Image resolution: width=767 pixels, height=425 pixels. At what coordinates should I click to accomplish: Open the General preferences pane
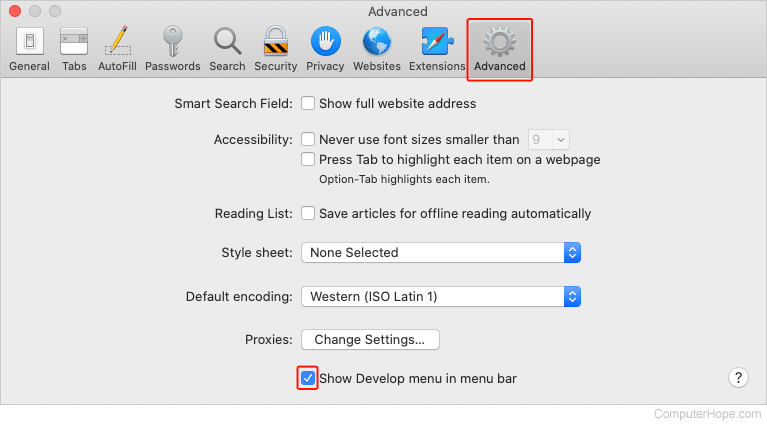click(x=29, y=48)
